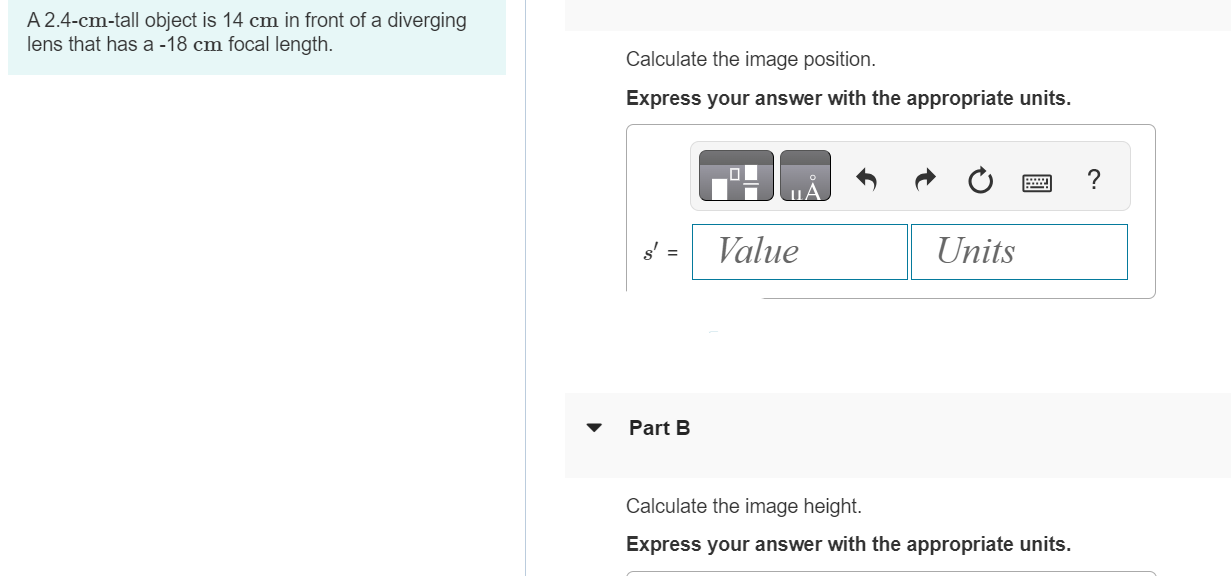1231x576 pixels.
Task: Select the Part B header
Action: pyautogui.click(x=659, y=427)
